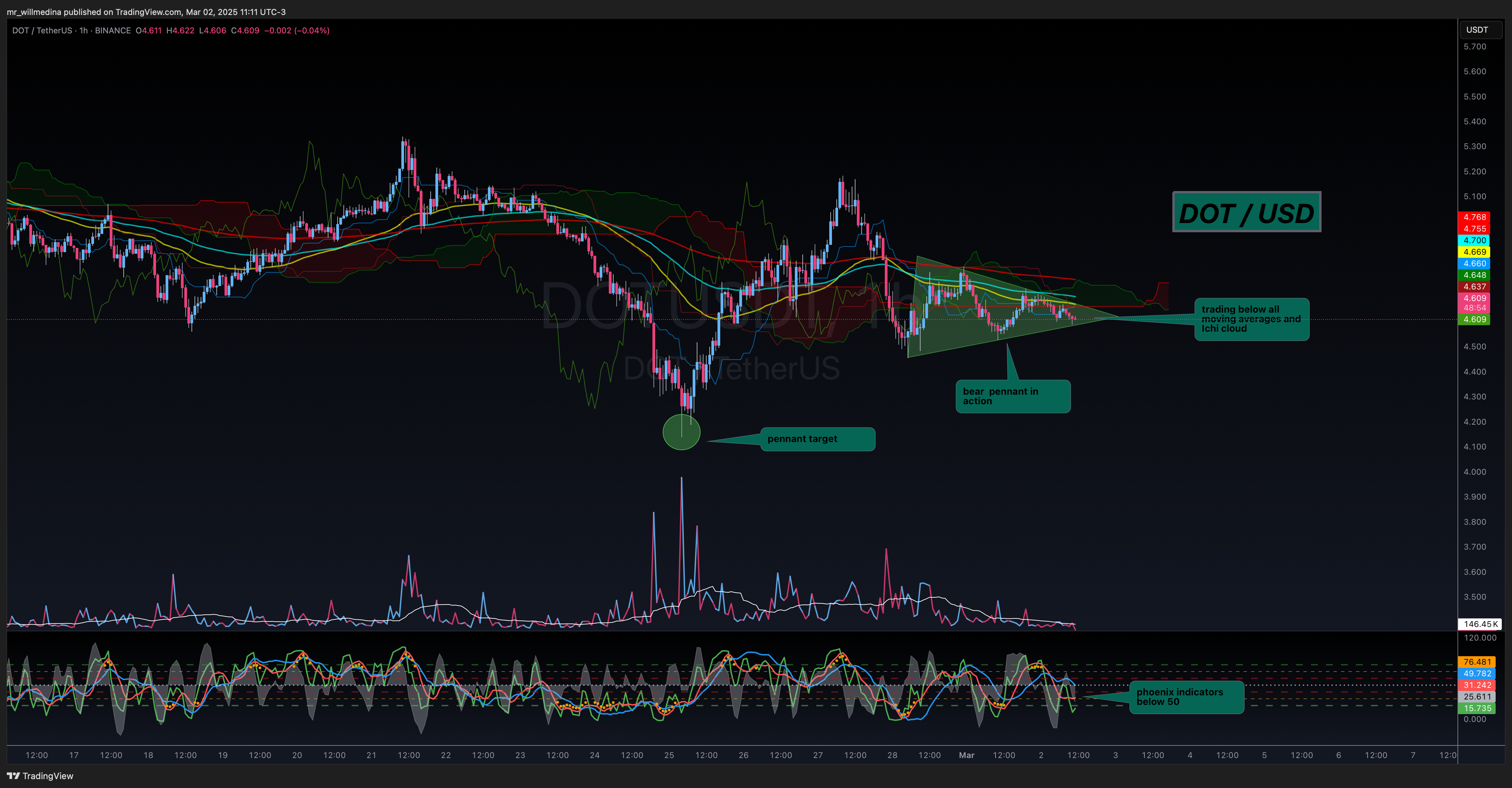Click the blue 49.782 indicator tag
The image size is (1512, 788).
pos(1477,674)
